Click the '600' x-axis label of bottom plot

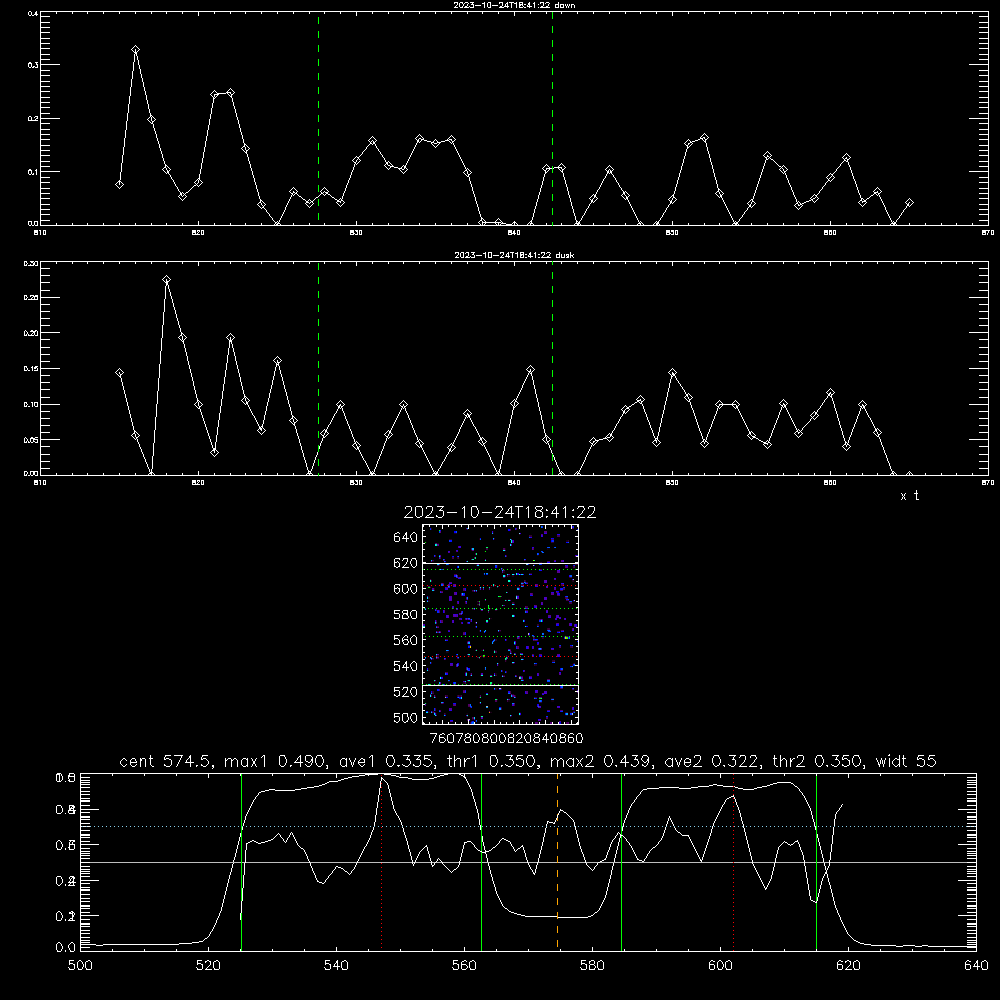tap(721, 966)
